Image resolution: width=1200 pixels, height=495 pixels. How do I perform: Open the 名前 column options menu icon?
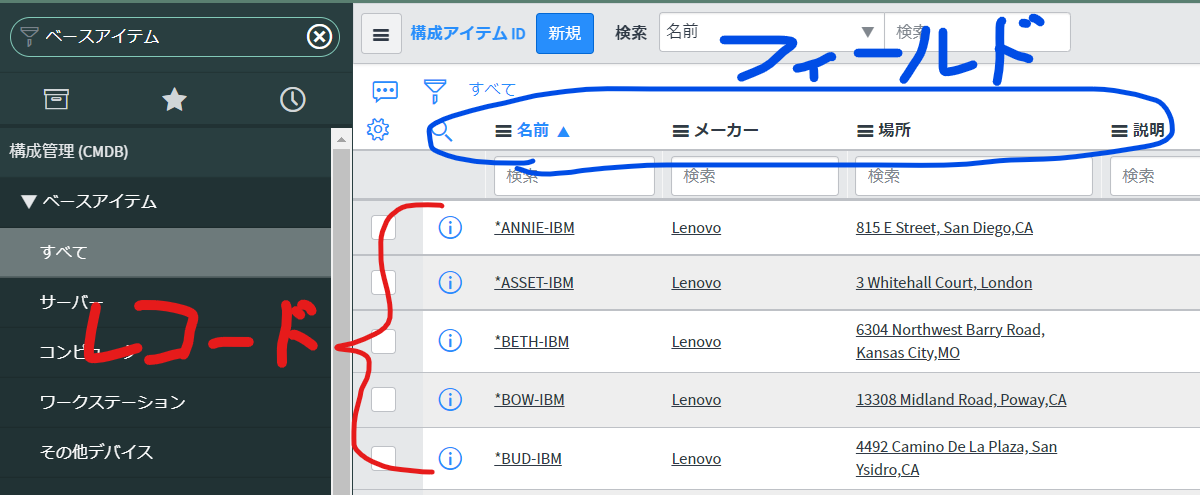pyautogui.click(x=503, y=130)
